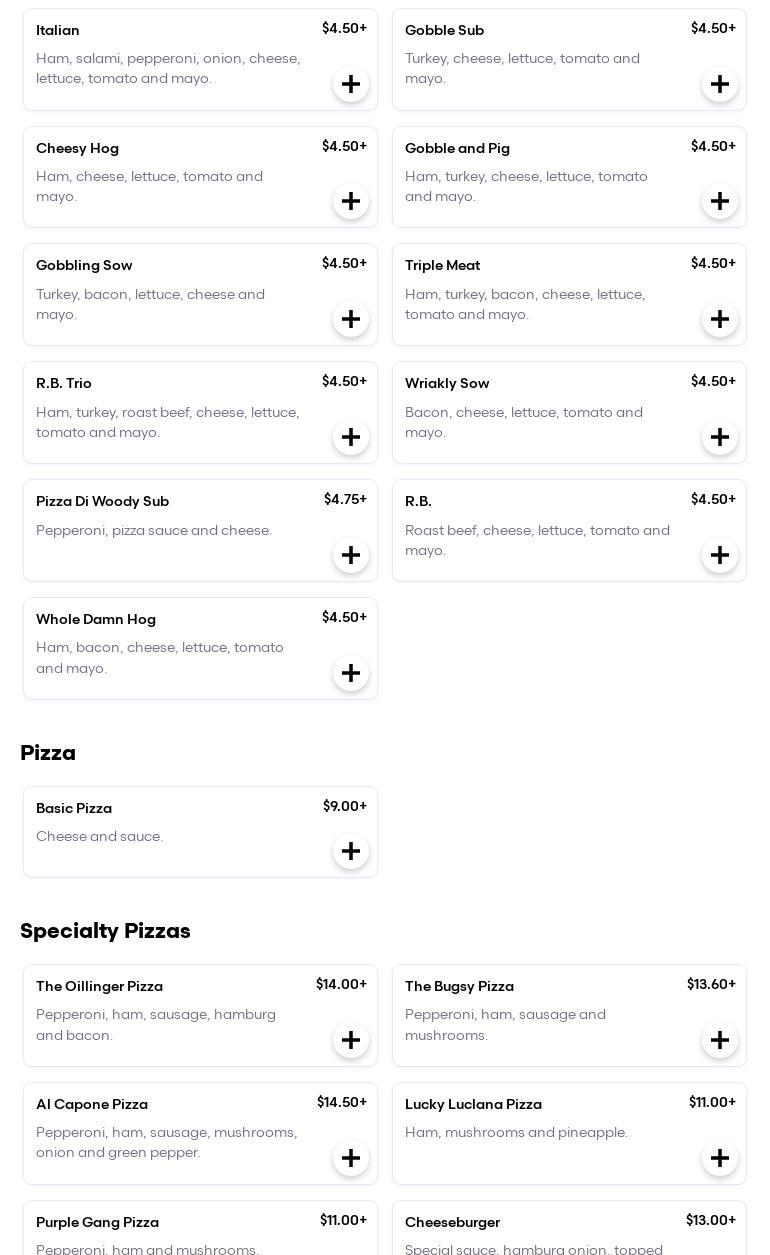Click the Pizza section heading
770x1255 pixels.
[48, 753]
